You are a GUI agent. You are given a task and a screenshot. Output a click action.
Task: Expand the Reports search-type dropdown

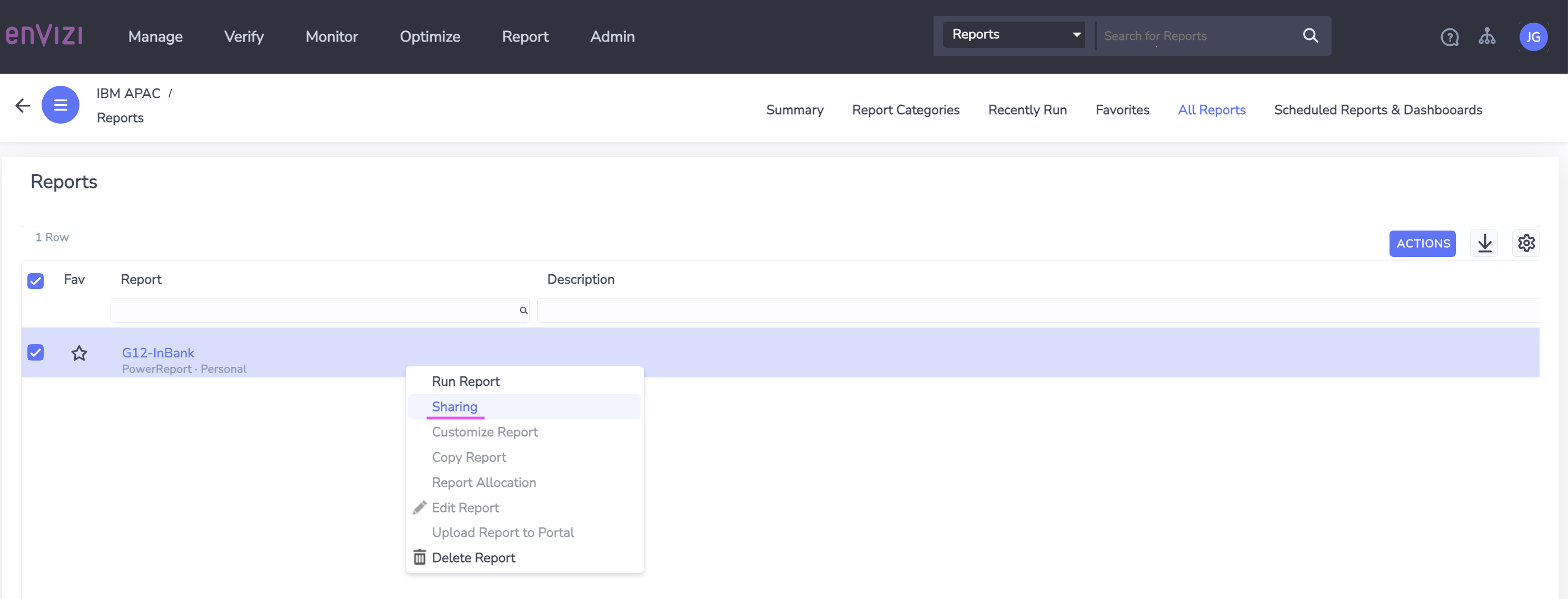(x=1014, y=35)
